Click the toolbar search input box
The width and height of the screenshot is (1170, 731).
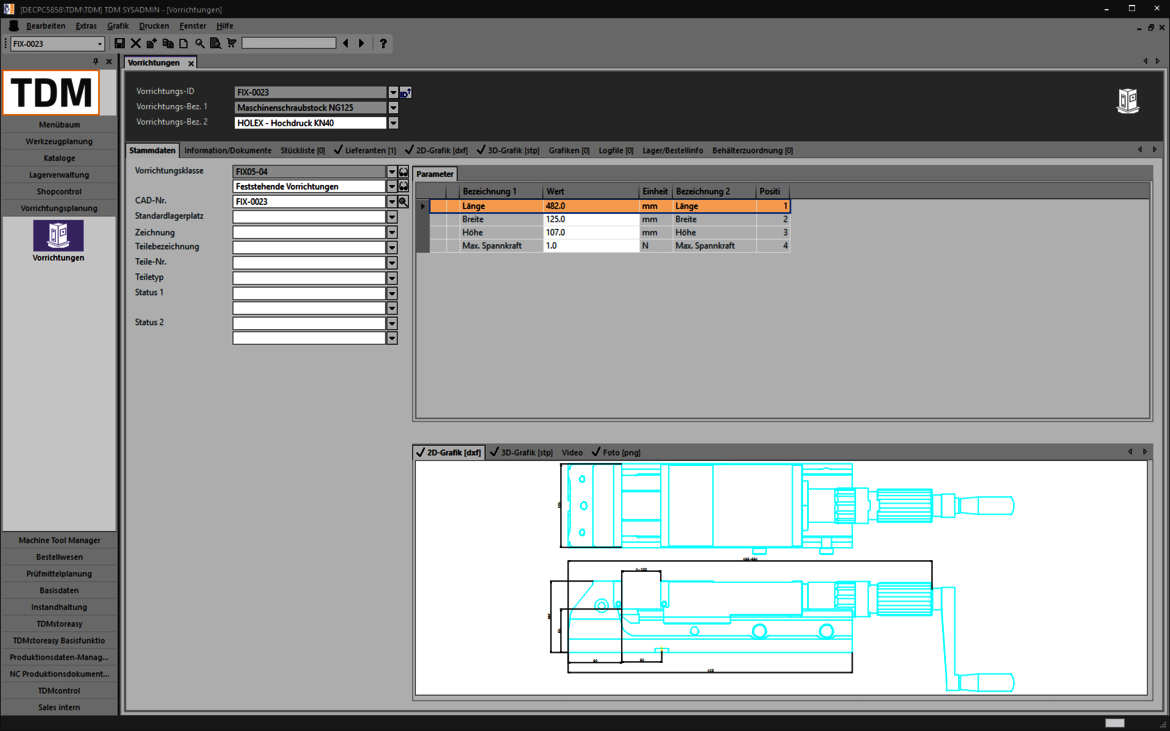click(289, 43)
